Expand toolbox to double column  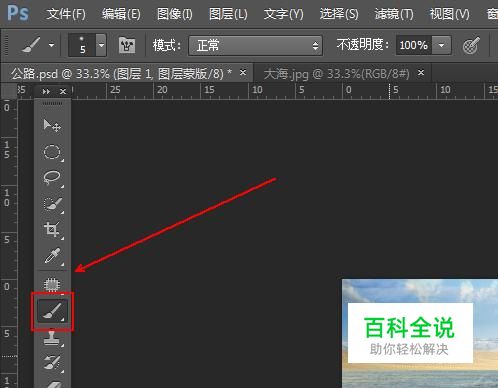[46, 91]
